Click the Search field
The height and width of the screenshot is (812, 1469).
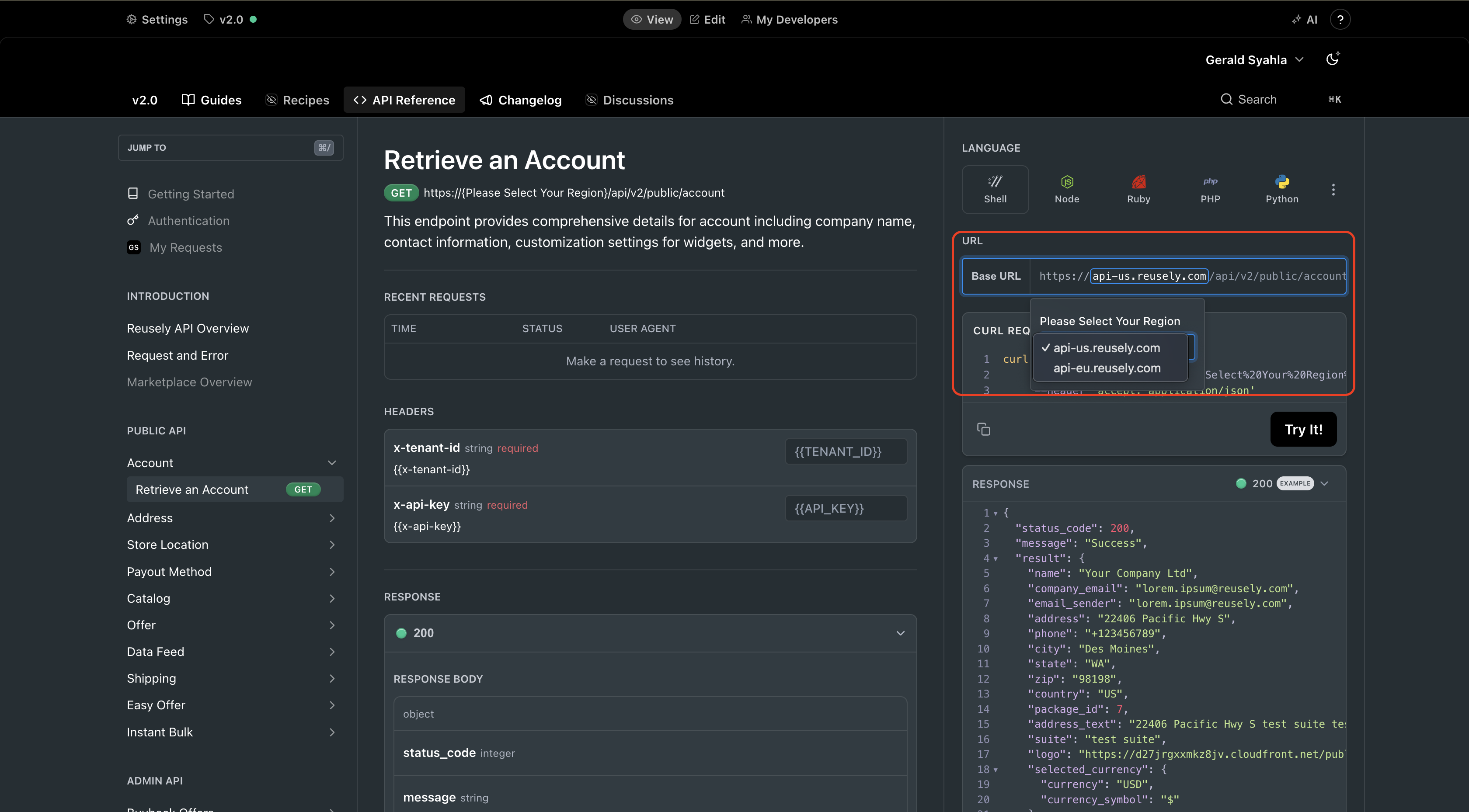(x=1280, y=99)
